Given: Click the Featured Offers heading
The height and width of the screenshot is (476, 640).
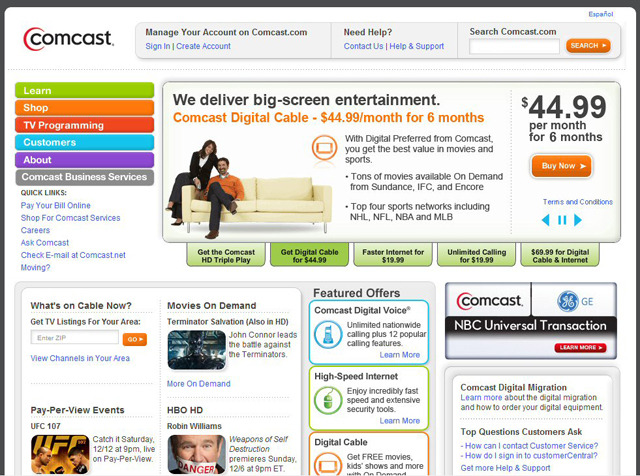Looking at the screenshot, I should 356,293.
